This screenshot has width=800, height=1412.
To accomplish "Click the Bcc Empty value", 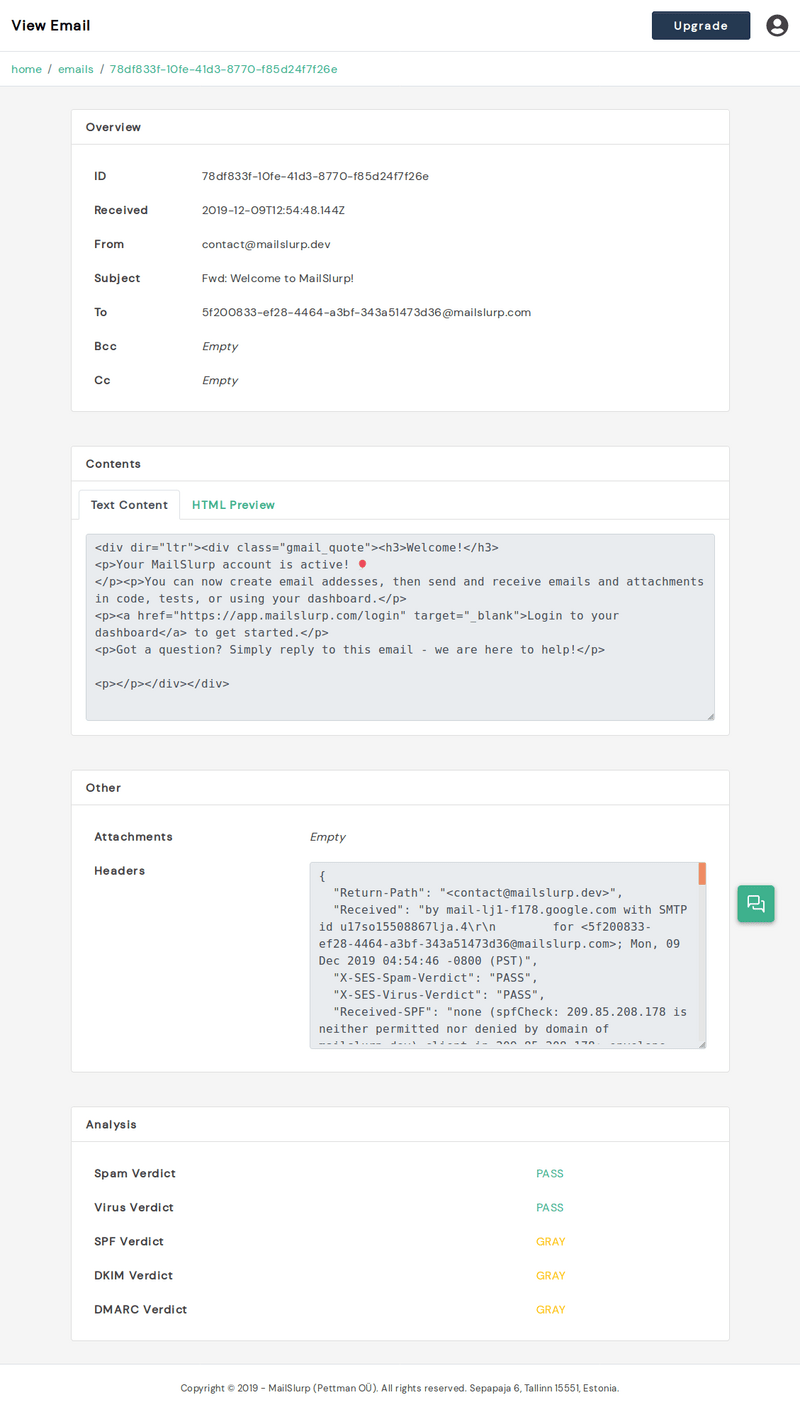I will (x=220, y=346).
